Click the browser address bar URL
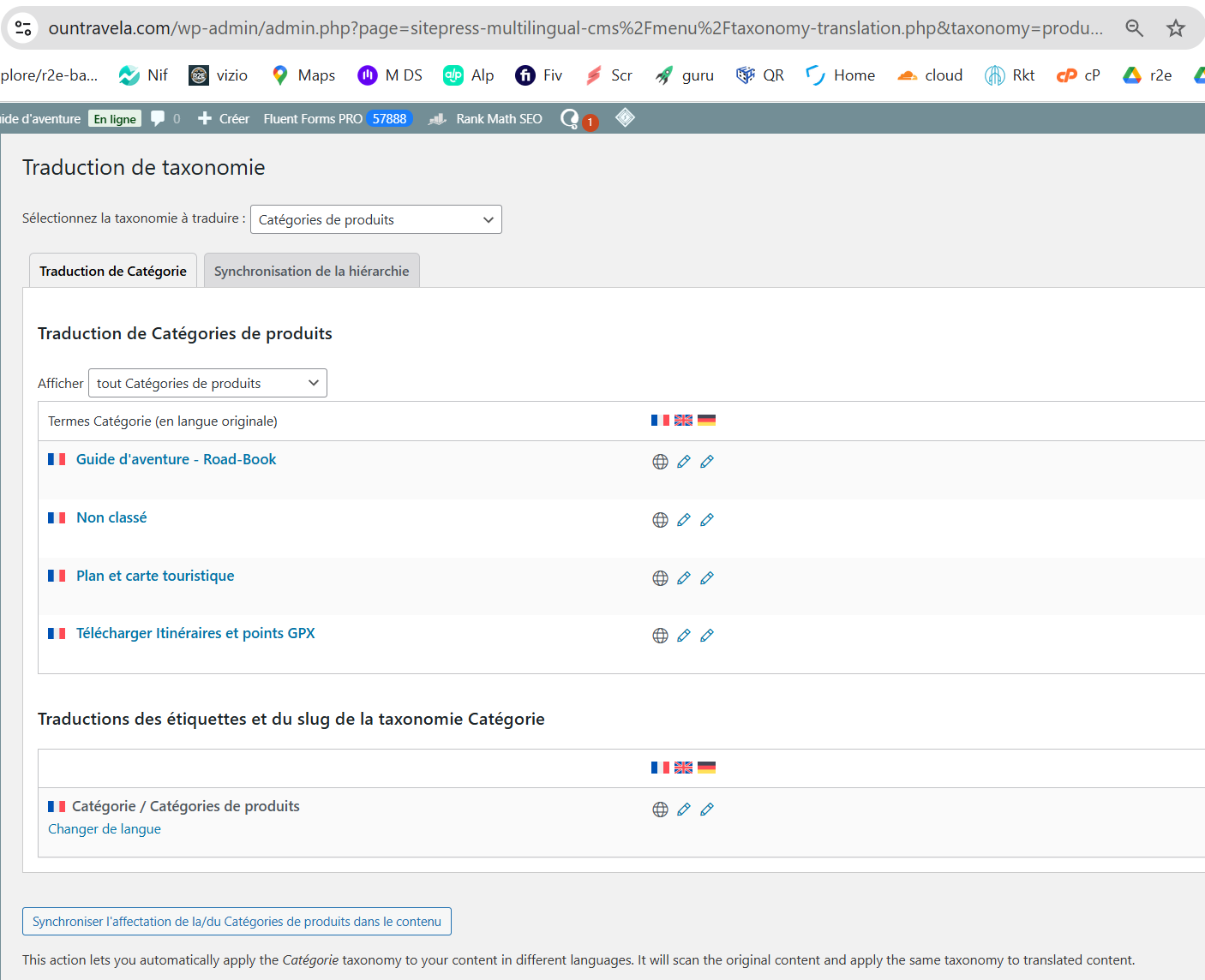 point(574,28)
